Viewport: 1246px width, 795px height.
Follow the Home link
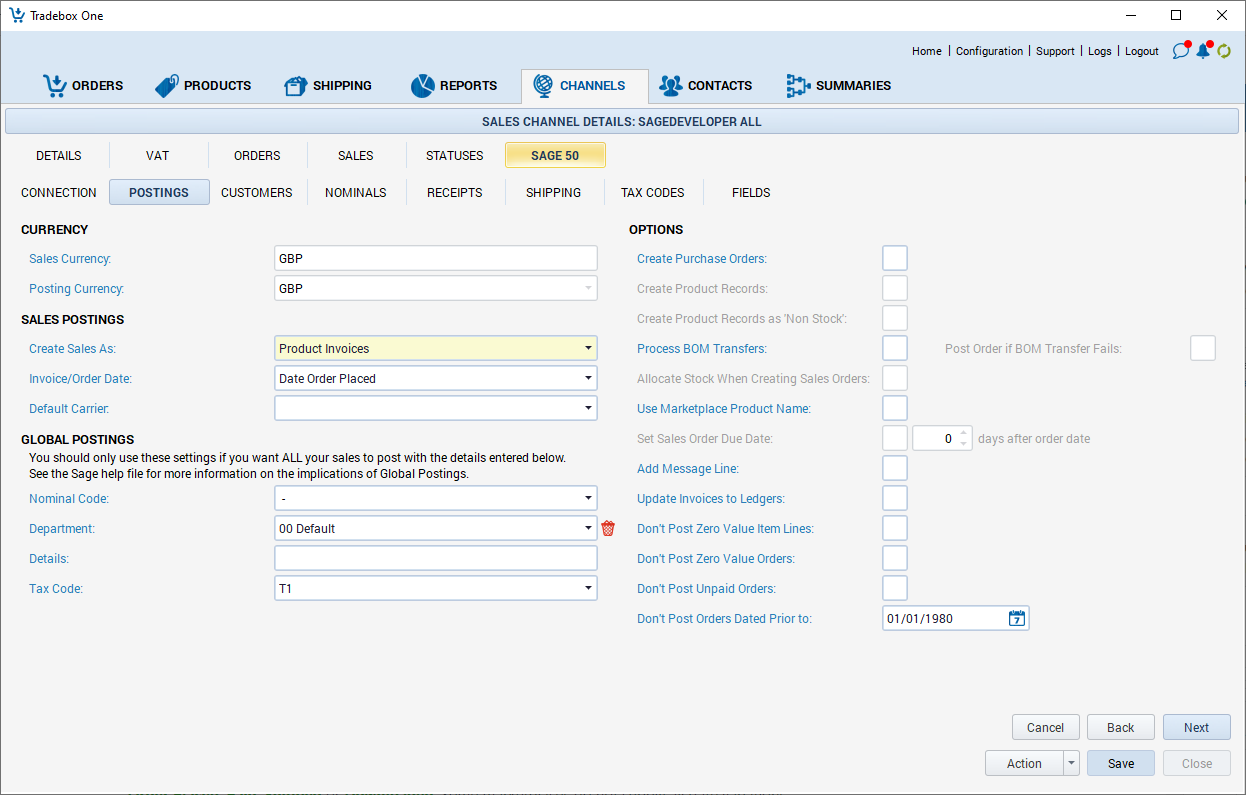927,51
